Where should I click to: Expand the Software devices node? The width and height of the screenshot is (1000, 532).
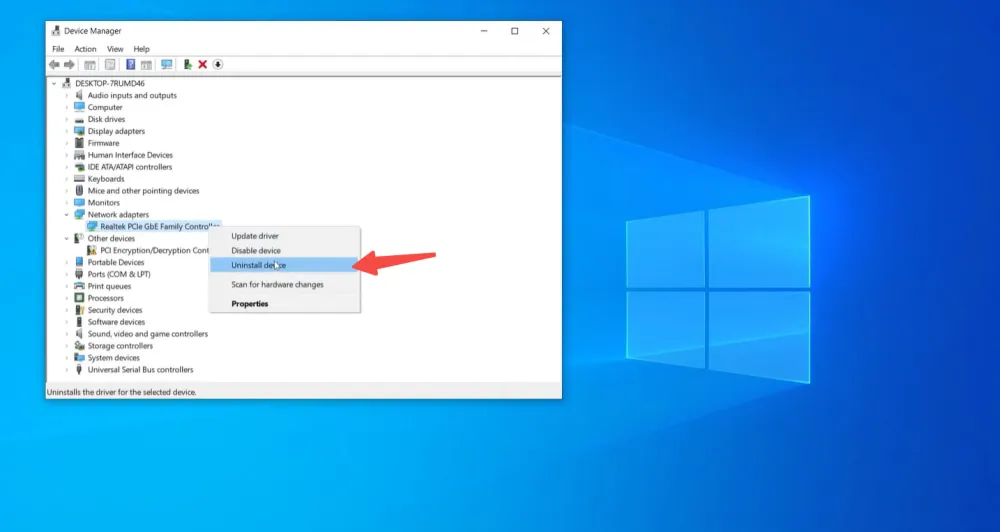point(66,322)
